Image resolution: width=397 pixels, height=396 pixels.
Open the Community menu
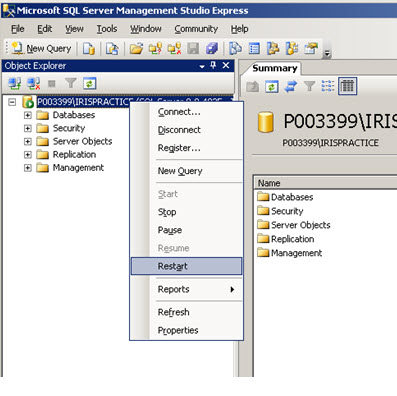pyautogui.click(x=196, y=29)
